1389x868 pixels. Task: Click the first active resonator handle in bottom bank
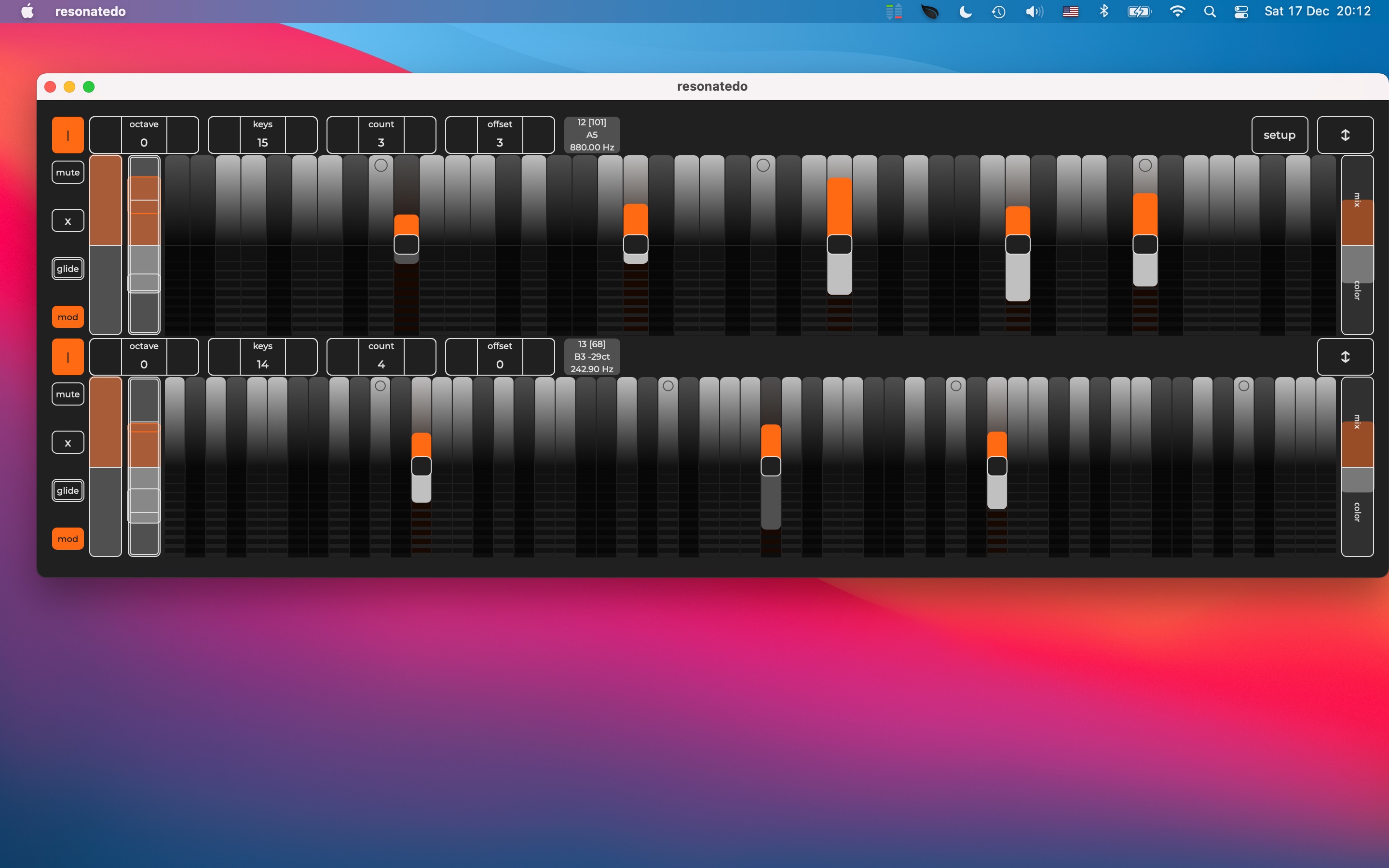422,466
